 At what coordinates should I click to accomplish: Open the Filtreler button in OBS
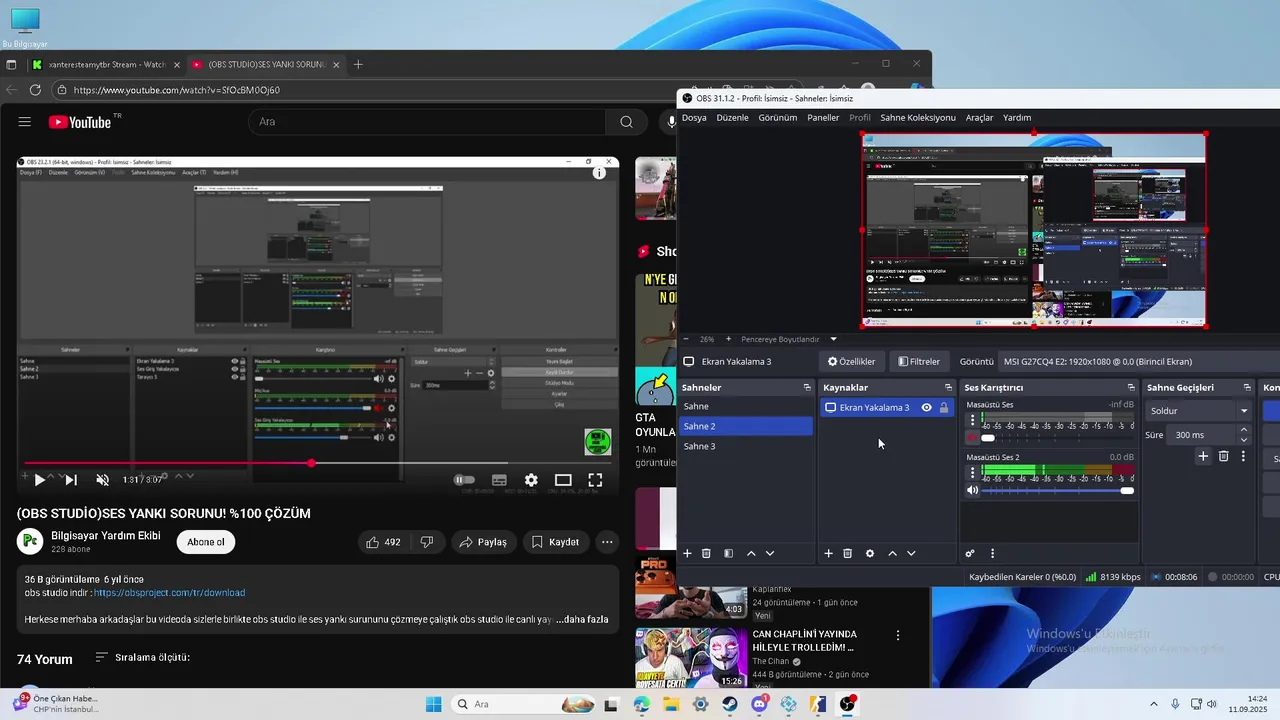tap(919, 362)
